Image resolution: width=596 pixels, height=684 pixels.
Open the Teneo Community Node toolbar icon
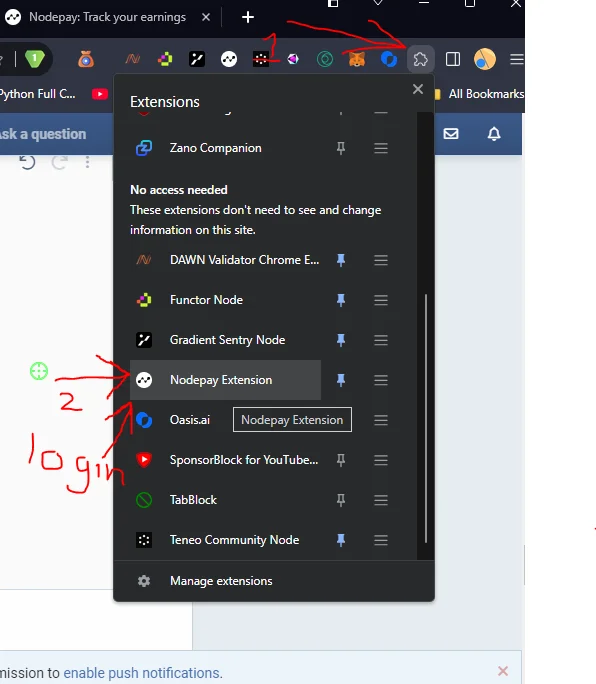coord(261,59)
